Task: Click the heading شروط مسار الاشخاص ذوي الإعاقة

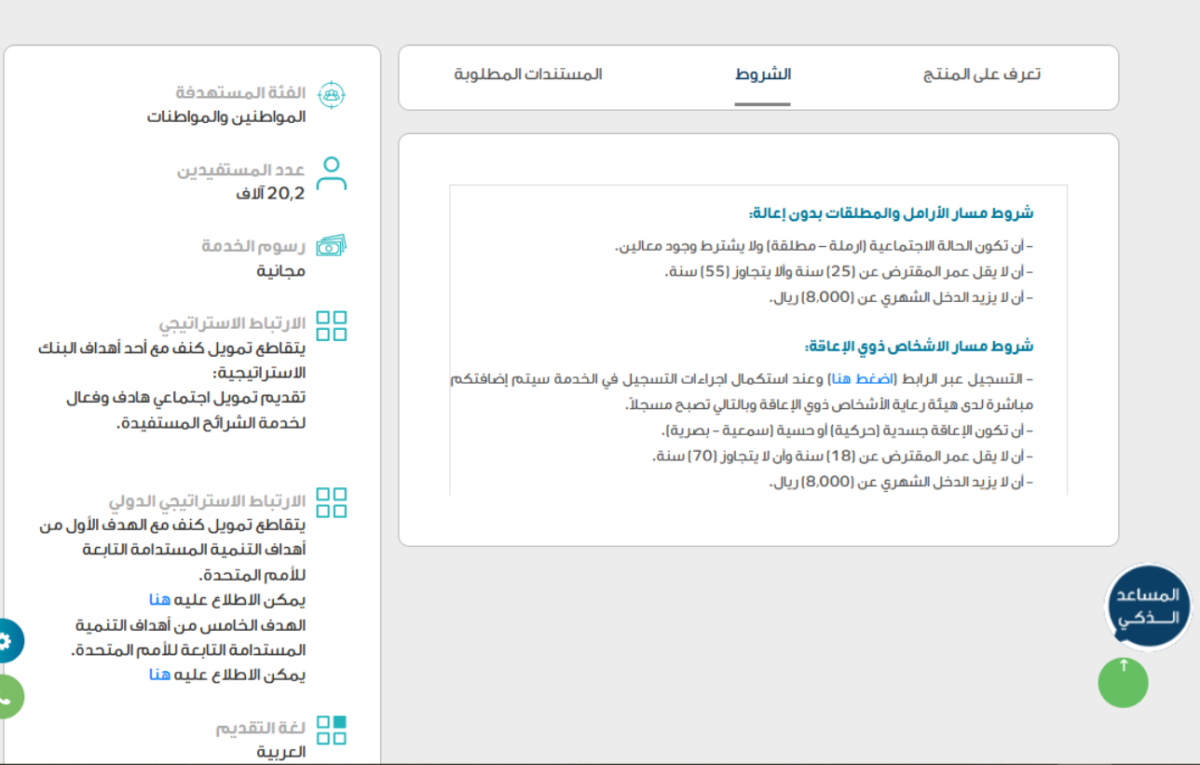Action: coord(919,346)
